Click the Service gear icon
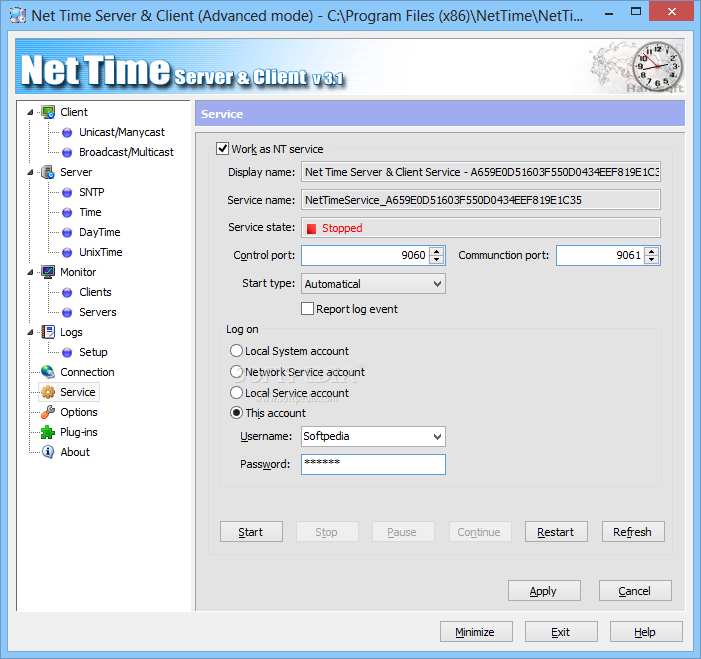The image size is (701, 659). pos(48,392)
